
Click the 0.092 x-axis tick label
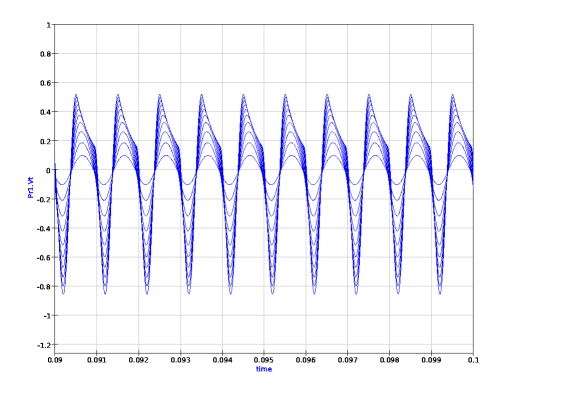(x=138, y=360)
